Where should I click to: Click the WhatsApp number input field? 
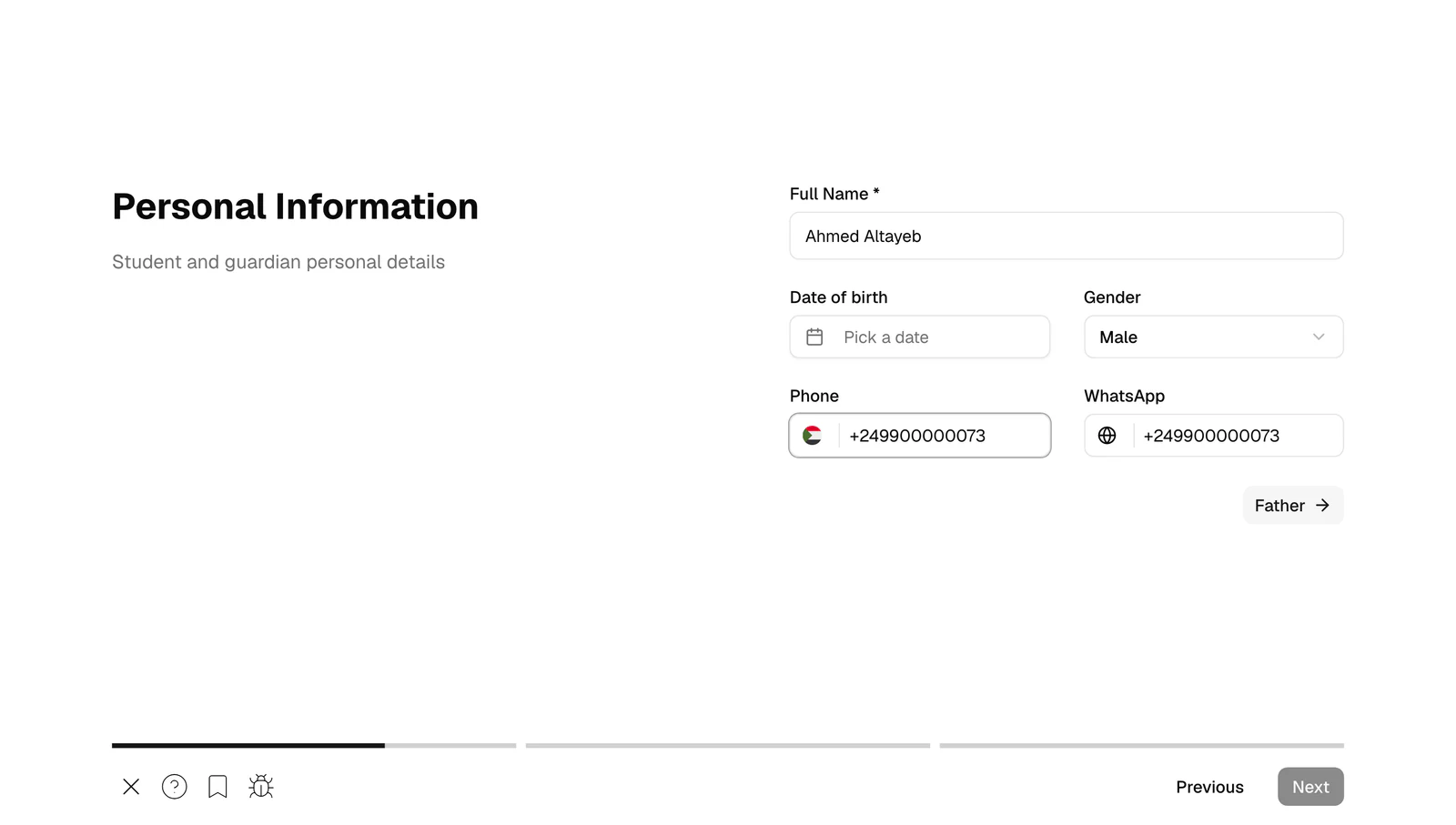1238,436
